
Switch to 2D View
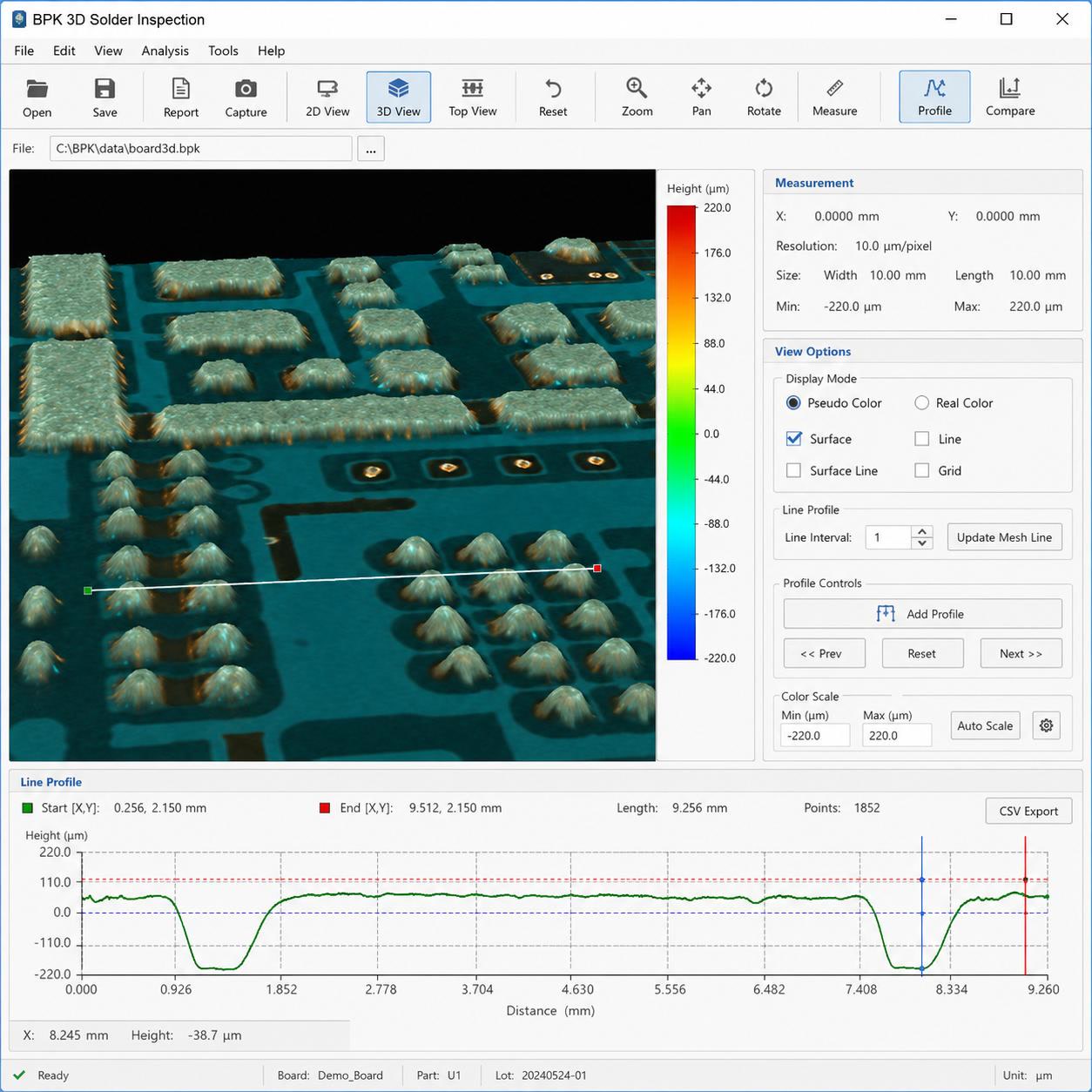click(327, 98)
